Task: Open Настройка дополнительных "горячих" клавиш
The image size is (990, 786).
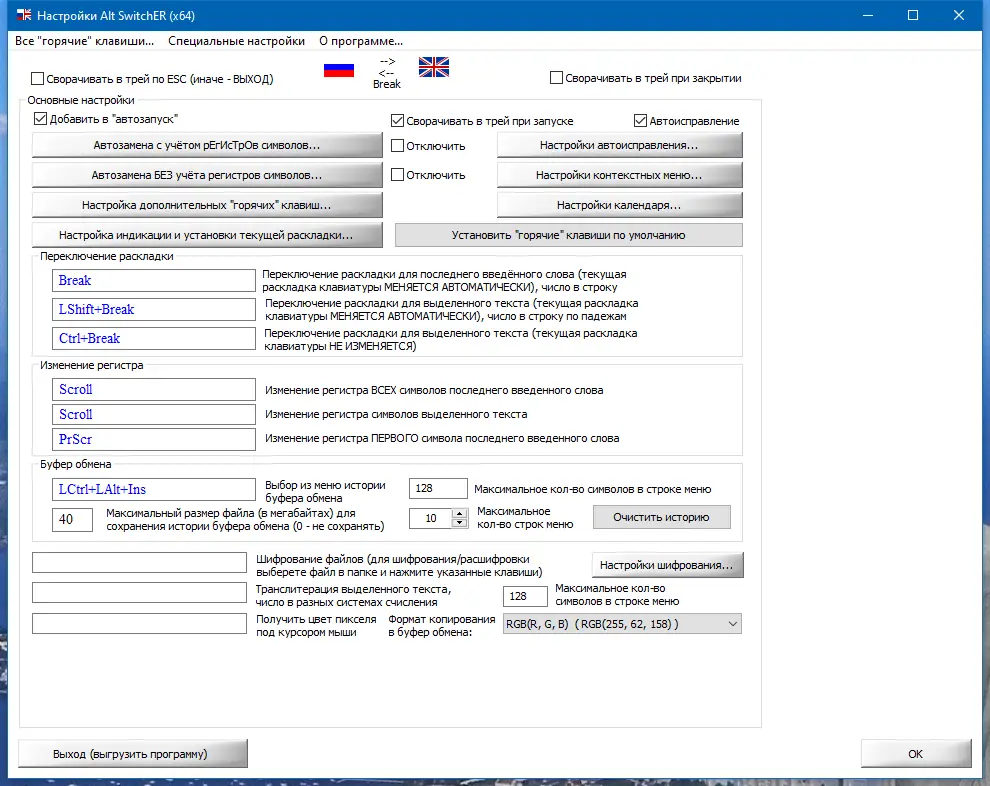Action: tap(207, 205)
